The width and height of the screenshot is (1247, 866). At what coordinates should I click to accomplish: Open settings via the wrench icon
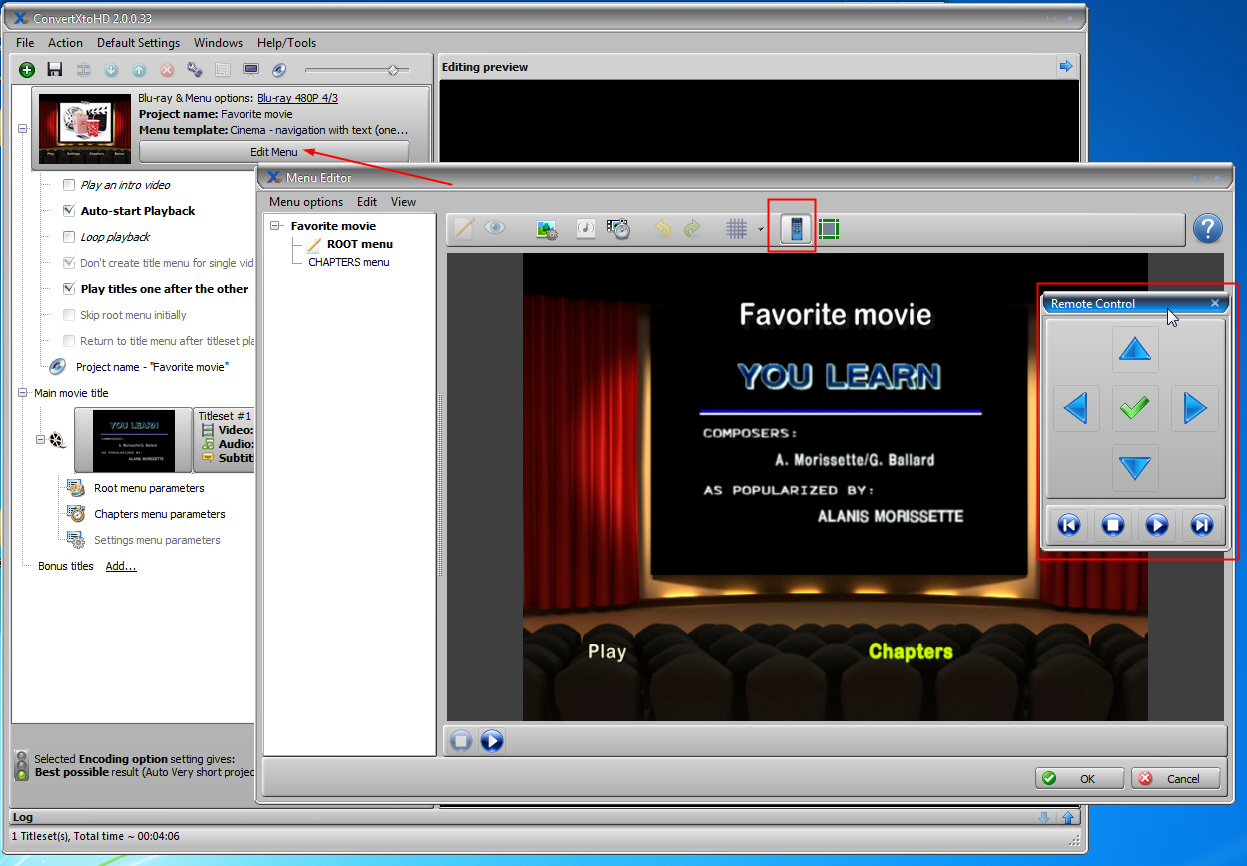point(195,70)
